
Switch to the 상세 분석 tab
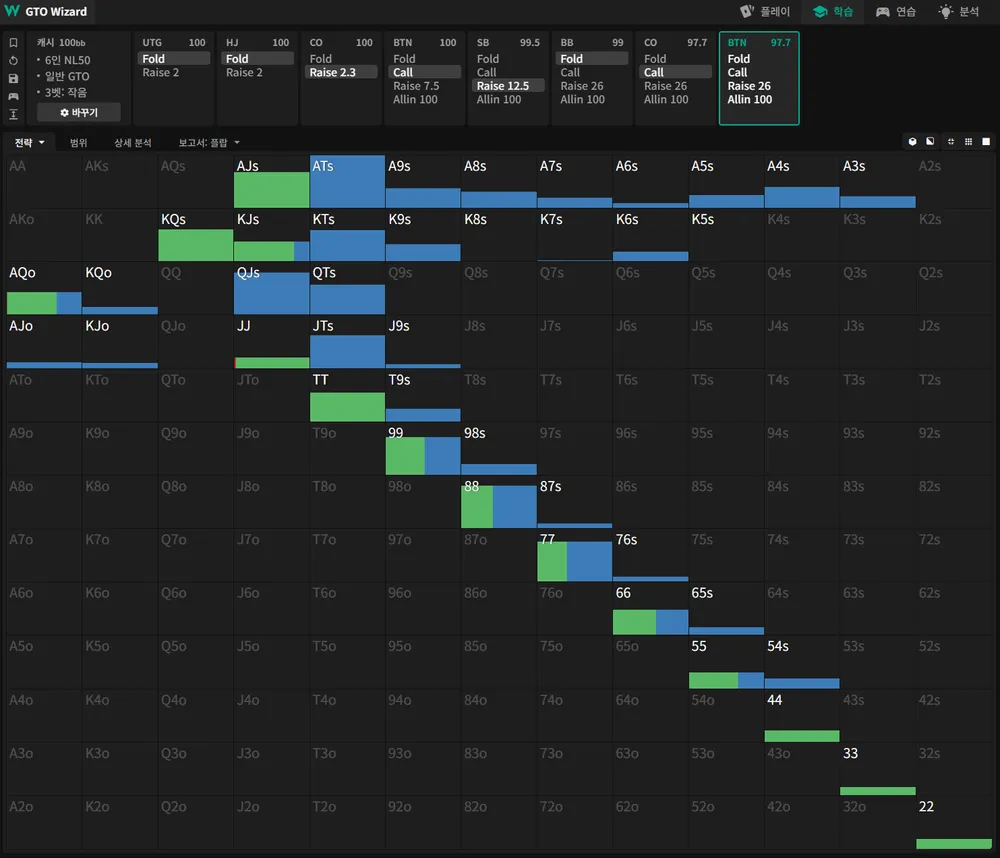click(133, 142)
